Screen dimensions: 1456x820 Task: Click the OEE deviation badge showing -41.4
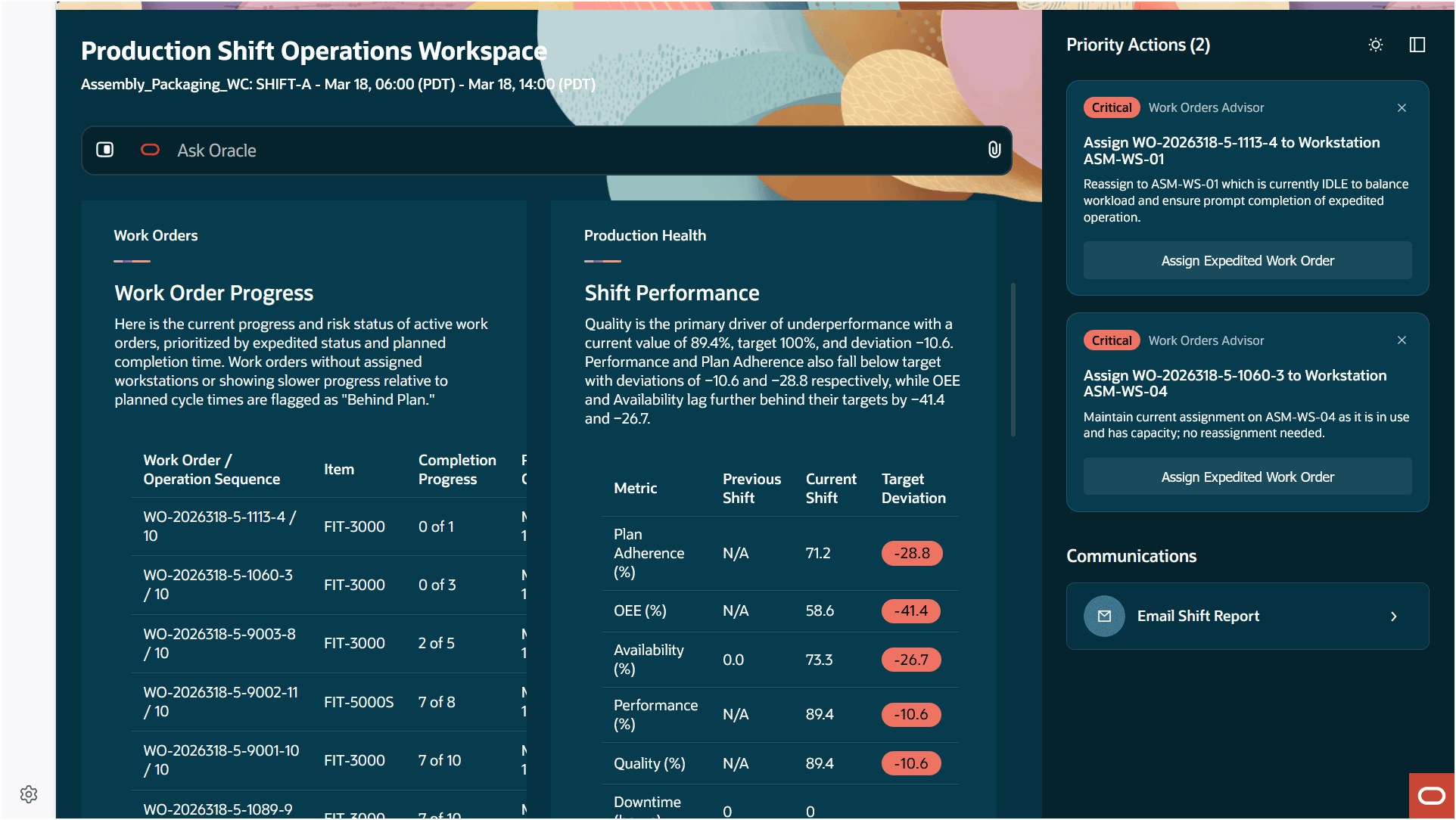pos(910,610)
